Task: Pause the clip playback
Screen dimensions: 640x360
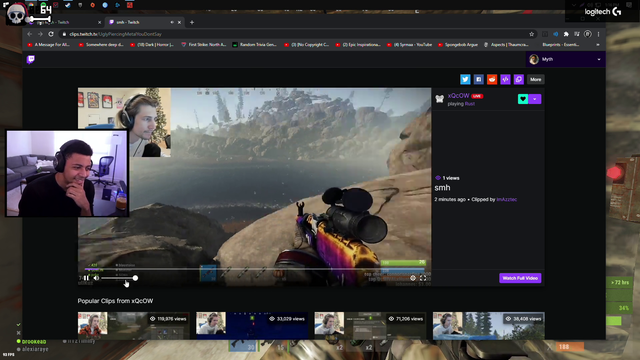Action: (86, 278)
